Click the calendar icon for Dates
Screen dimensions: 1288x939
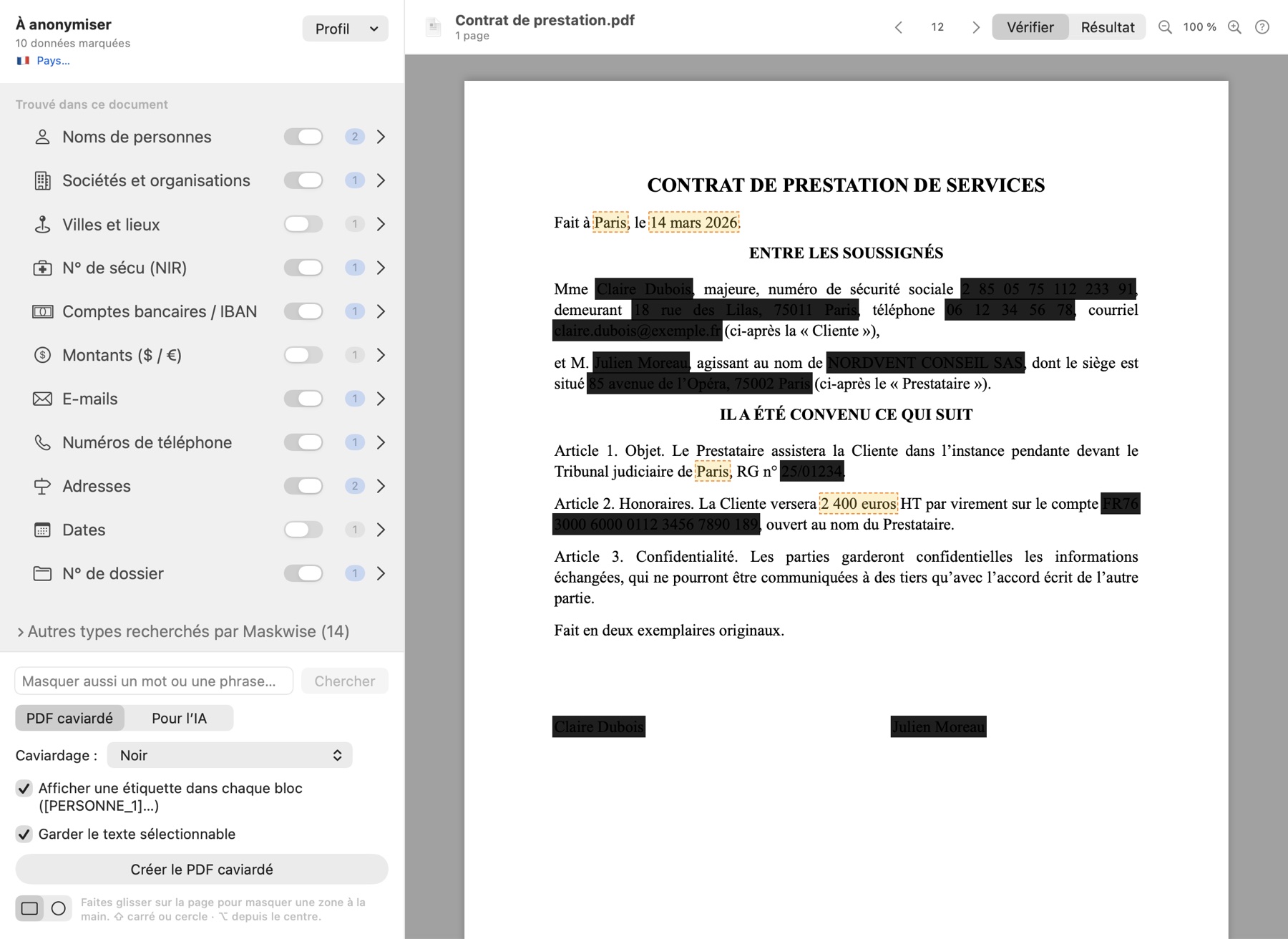[x=42, y=530]
